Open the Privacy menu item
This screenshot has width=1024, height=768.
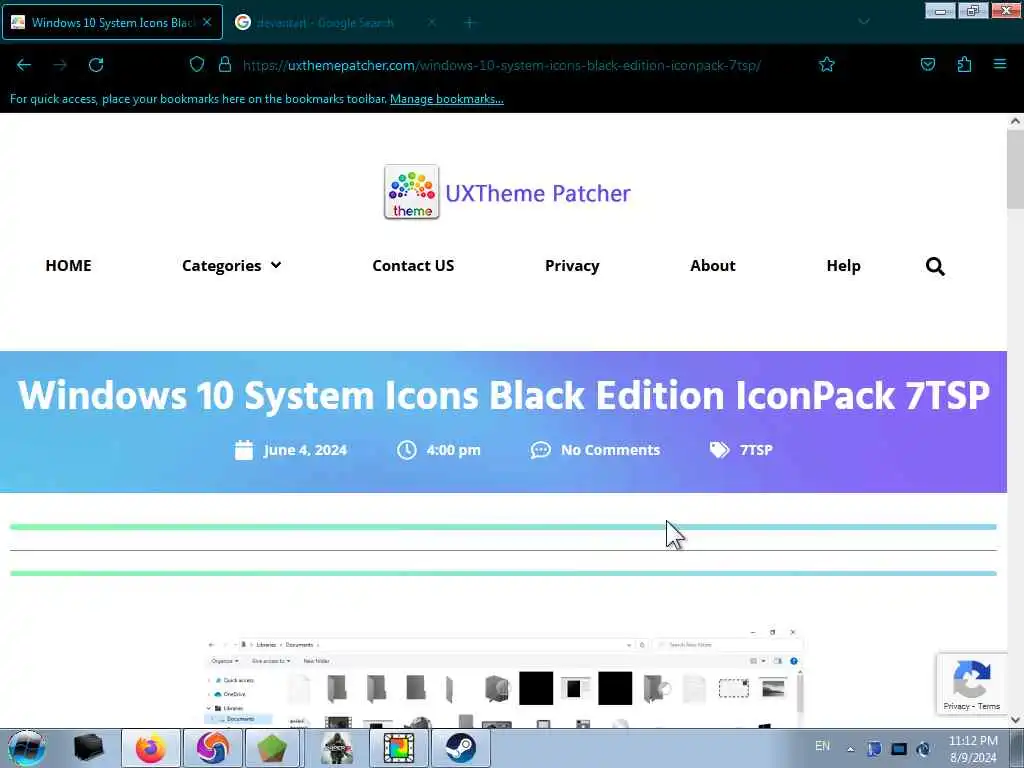(572, 266)
